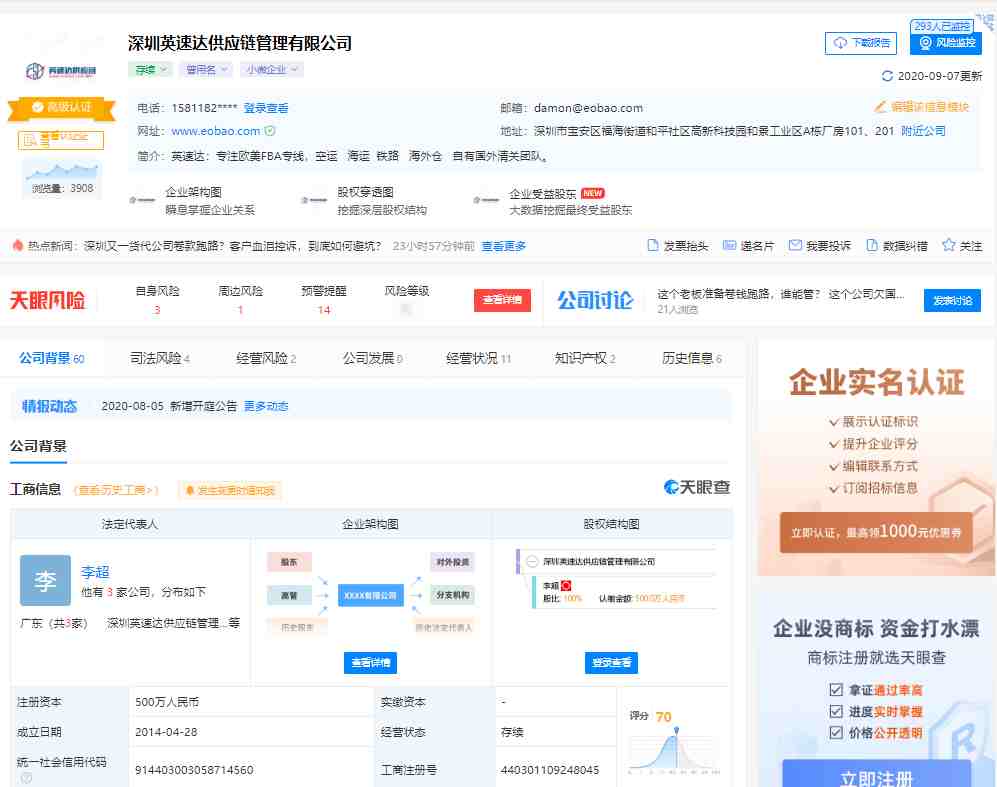The width and height of the screenshot is (997, 787).
Task: Click the 自身风险 count 3
Action: point(157,310)
